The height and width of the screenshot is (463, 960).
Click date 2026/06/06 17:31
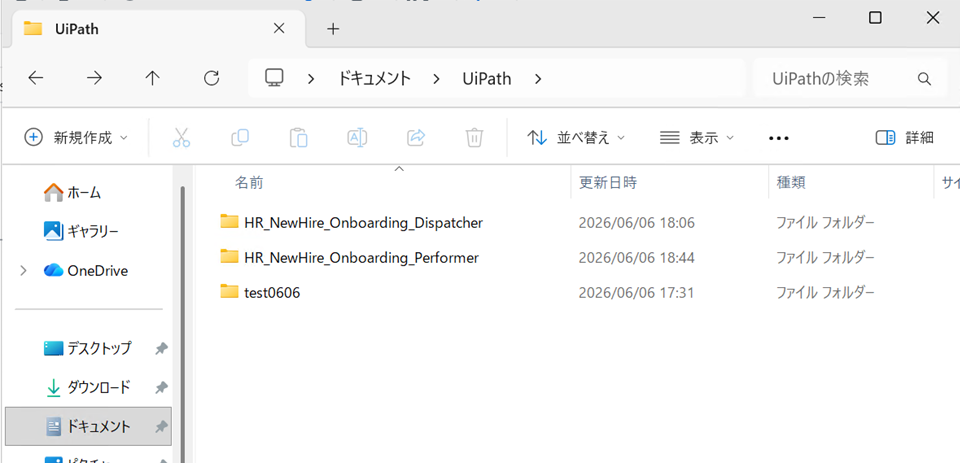pyautogui.click(x=637, y=293)
